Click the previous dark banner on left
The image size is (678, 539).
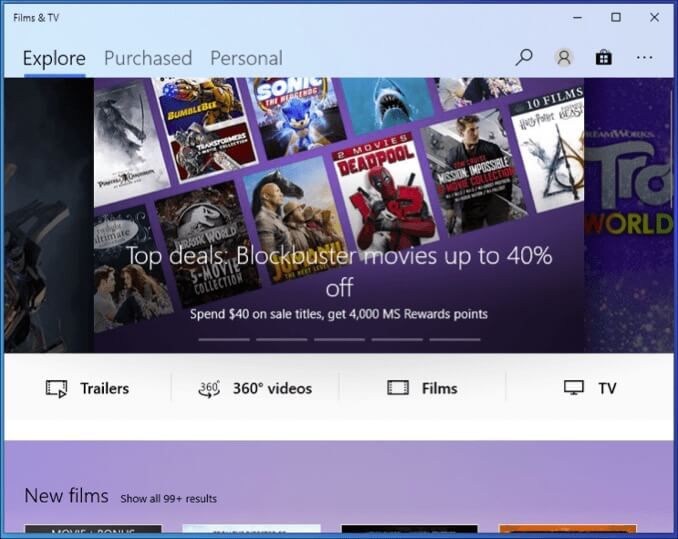[x=49, y=215]
